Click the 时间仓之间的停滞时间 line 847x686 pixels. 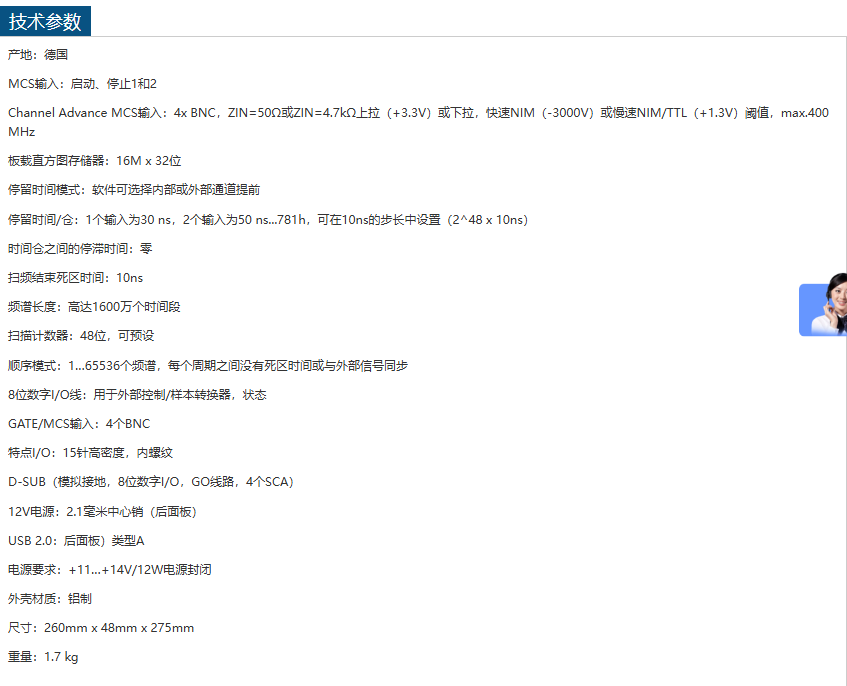(80, 249)
